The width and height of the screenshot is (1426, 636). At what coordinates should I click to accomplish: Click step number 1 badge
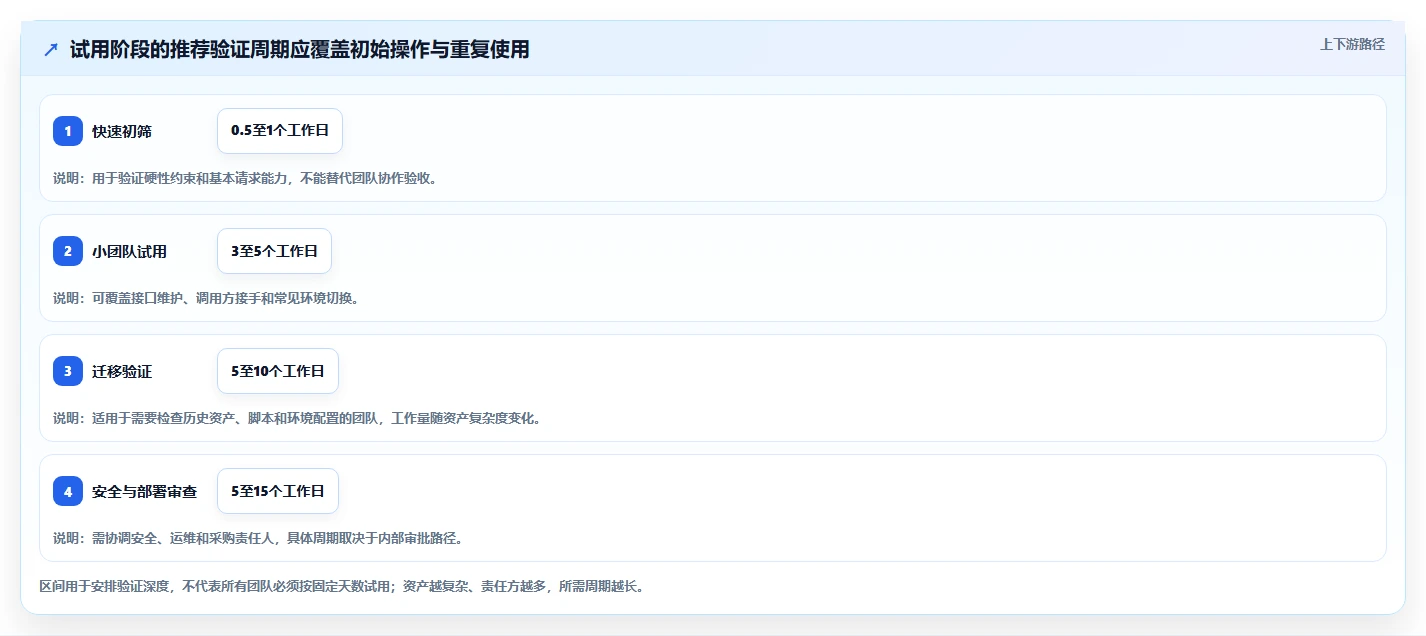(x=68, y=131)
